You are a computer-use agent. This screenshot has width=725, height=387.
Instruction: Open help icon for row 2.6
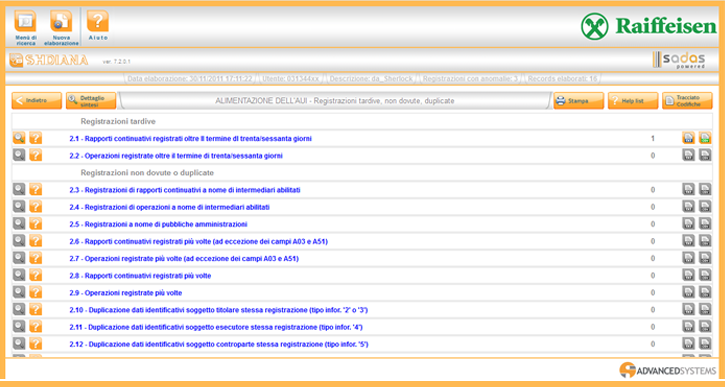[x=36, y=240]
